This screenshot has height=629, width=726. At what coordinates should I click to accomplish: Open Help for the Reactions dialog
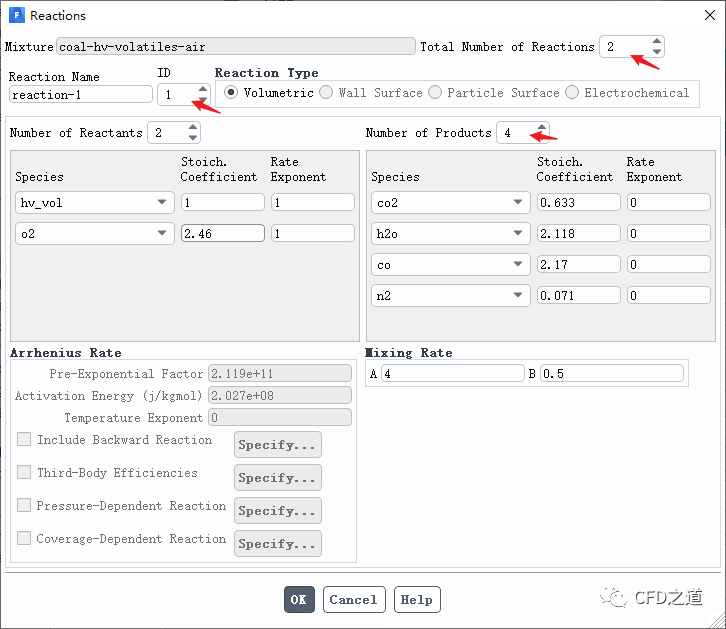click(416, 599)
